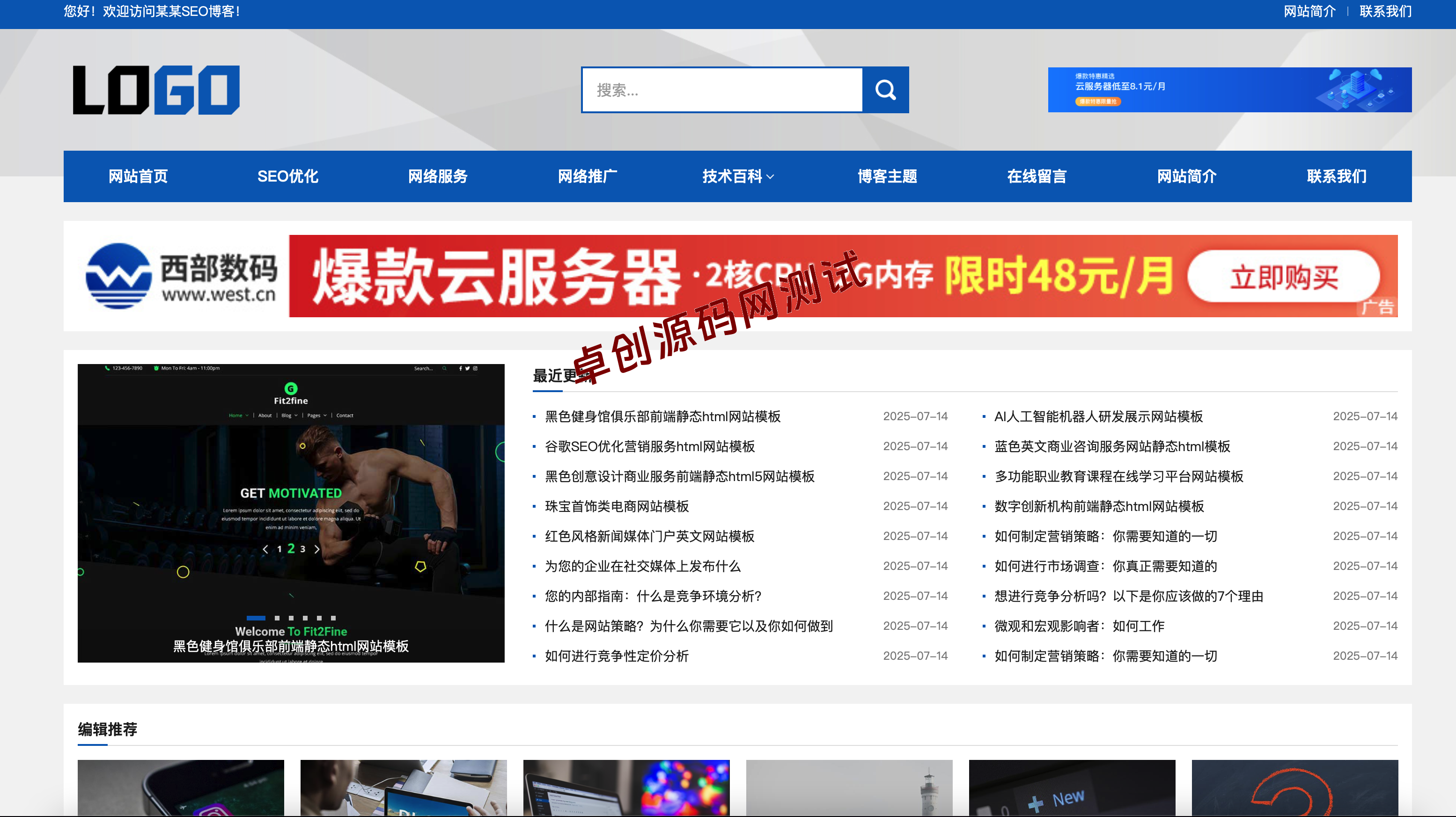Open article 什么是网站策略？为什么你需要它以及你如何做到

tap(689, 626)
